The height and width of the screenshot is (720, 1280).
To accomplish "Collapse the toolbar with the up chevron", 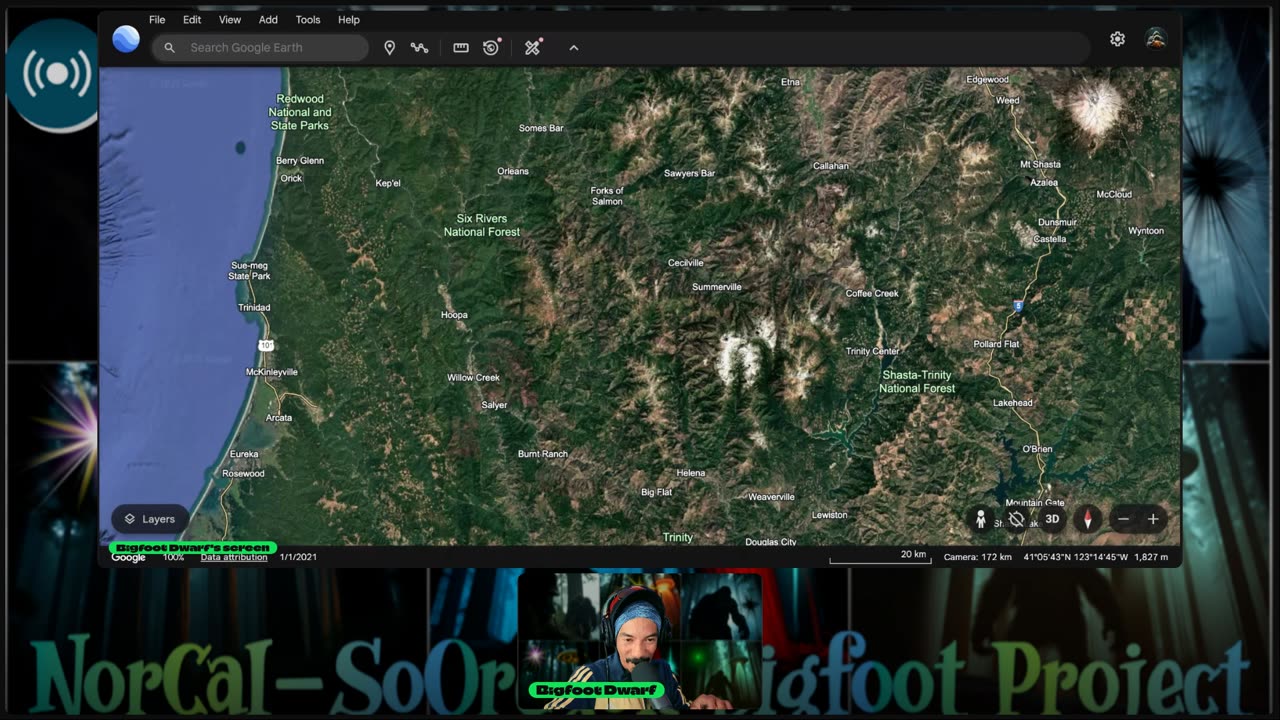I will pos(574,47).
